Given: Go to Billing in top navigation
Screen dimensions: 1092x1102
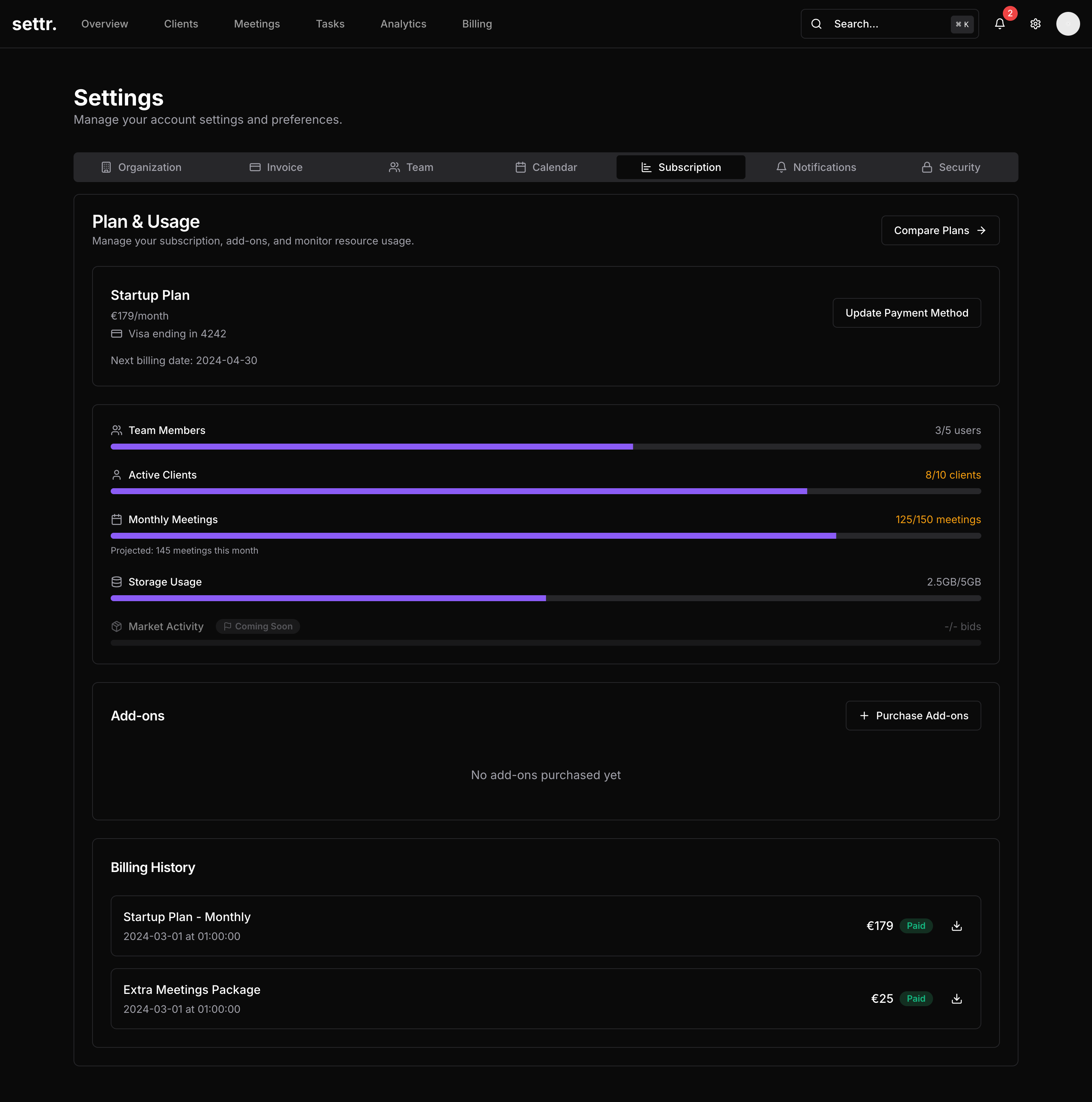Looking at the screenshot, I should click(x=477, y=24).
